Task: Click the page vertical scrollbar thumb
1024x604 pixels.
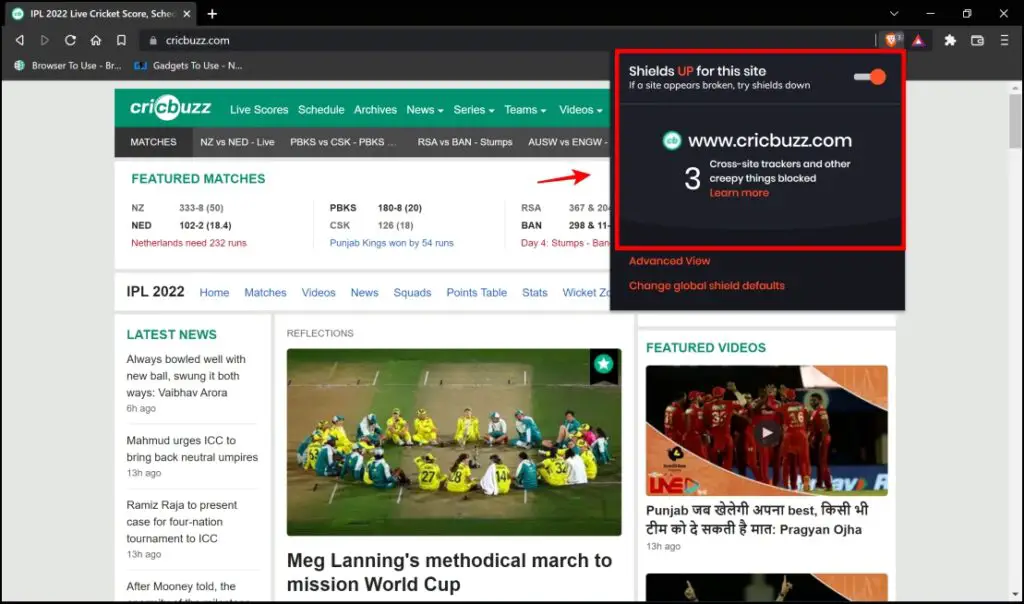Action: point(1014,121)
